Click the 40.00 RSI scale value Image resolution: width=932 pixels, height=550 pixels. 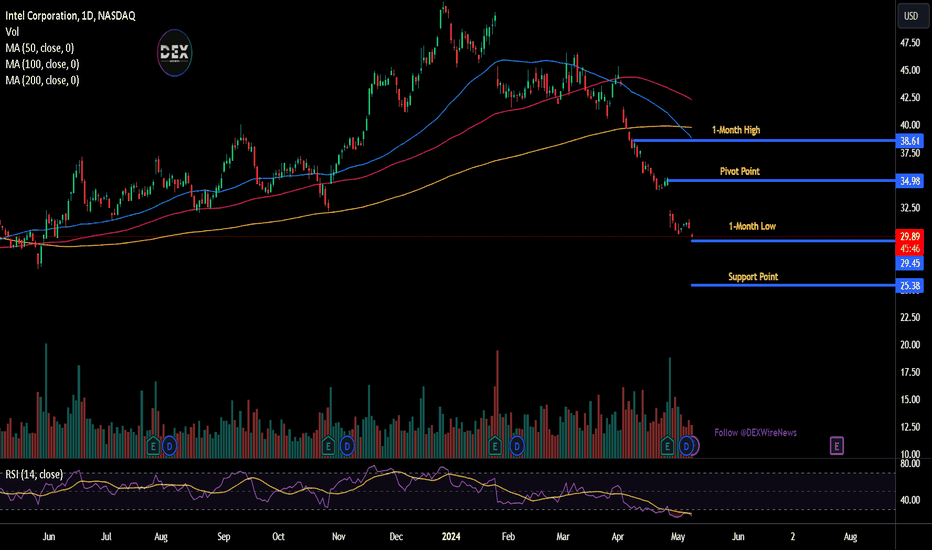[910, 500]
